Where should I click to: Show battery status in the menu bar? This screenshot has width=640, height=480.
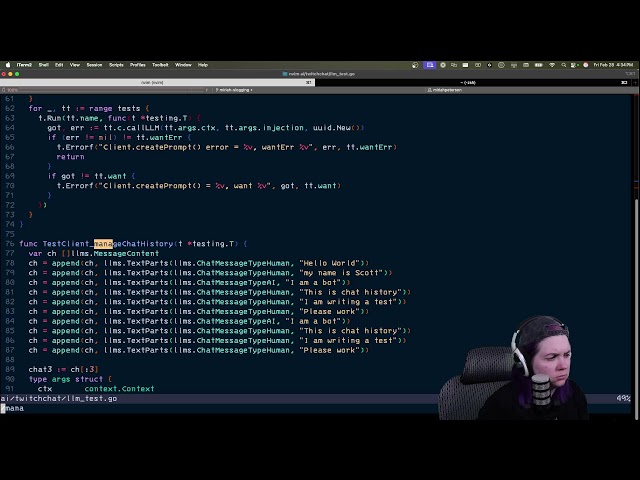click(539, 65)
